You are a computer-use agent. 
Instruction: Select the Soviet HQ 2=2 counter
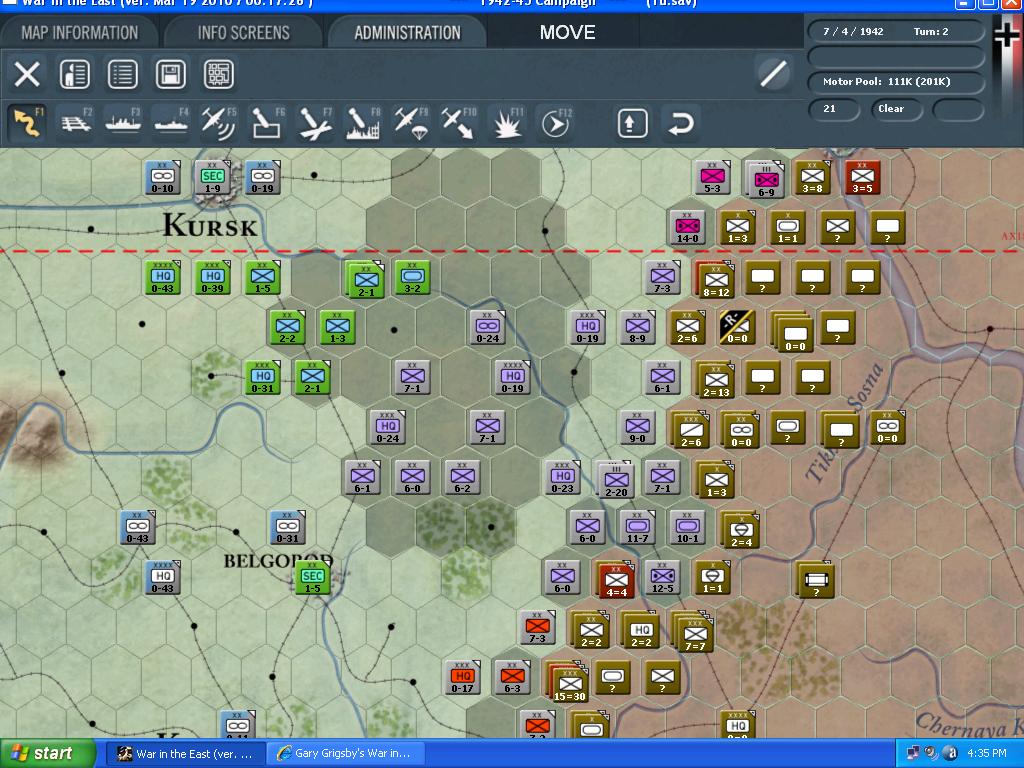pyautogui.click(x=641, y=632)
